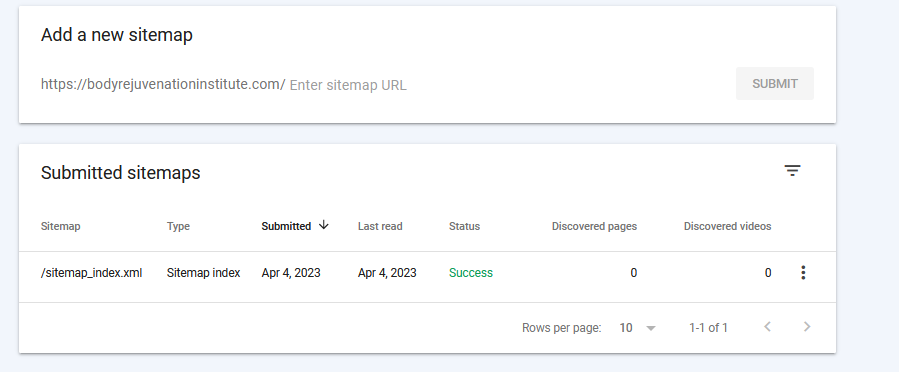
Task: Sort by the Type column header
Action: 178,226
